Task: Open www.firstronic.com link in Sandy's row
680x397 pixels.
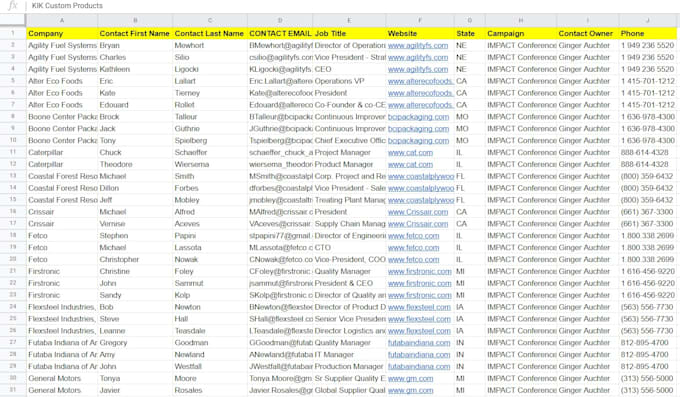Action: pos(419,295)
